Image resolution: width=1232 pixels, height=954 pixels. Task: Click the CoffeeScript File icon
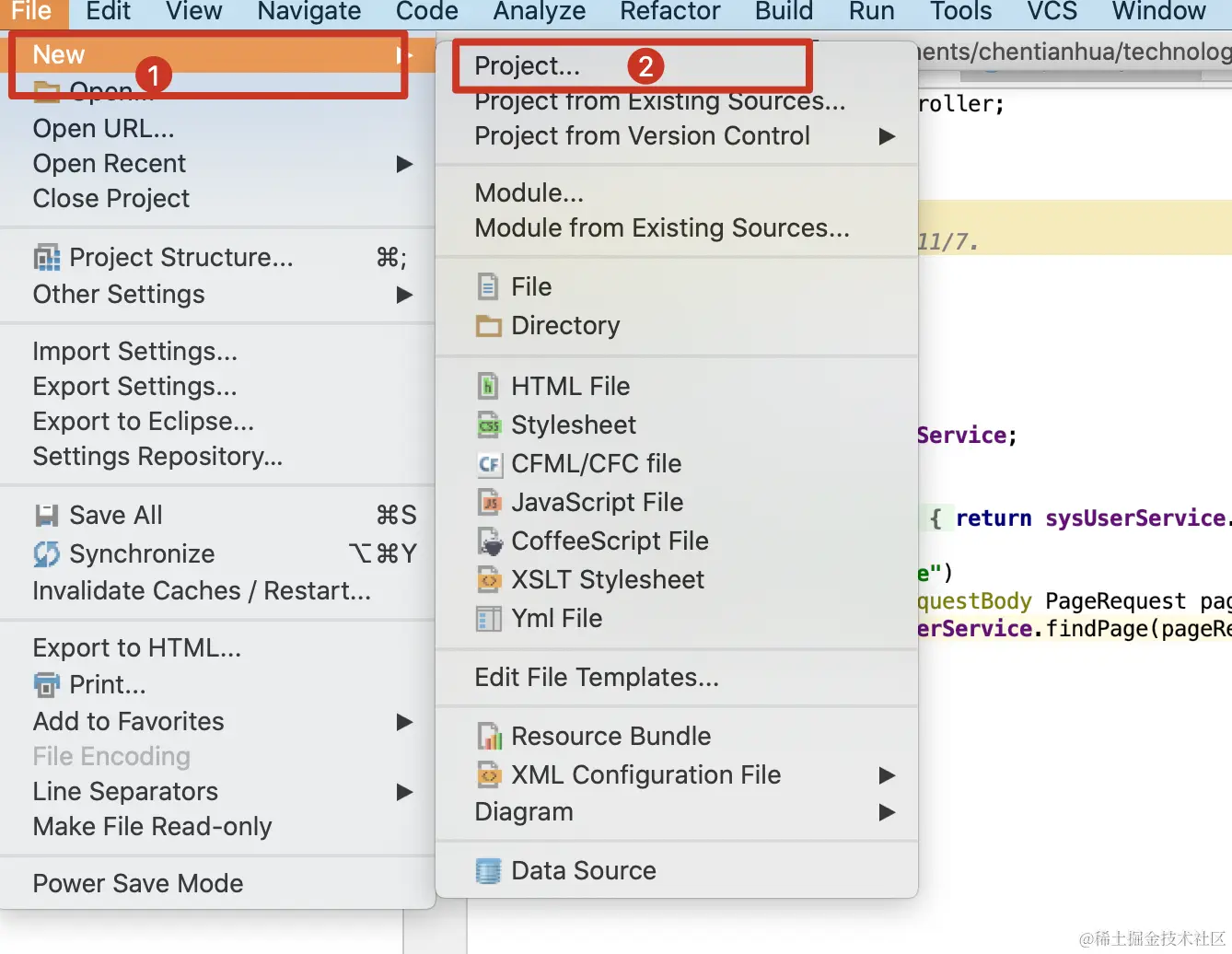(x=488, y=541)
